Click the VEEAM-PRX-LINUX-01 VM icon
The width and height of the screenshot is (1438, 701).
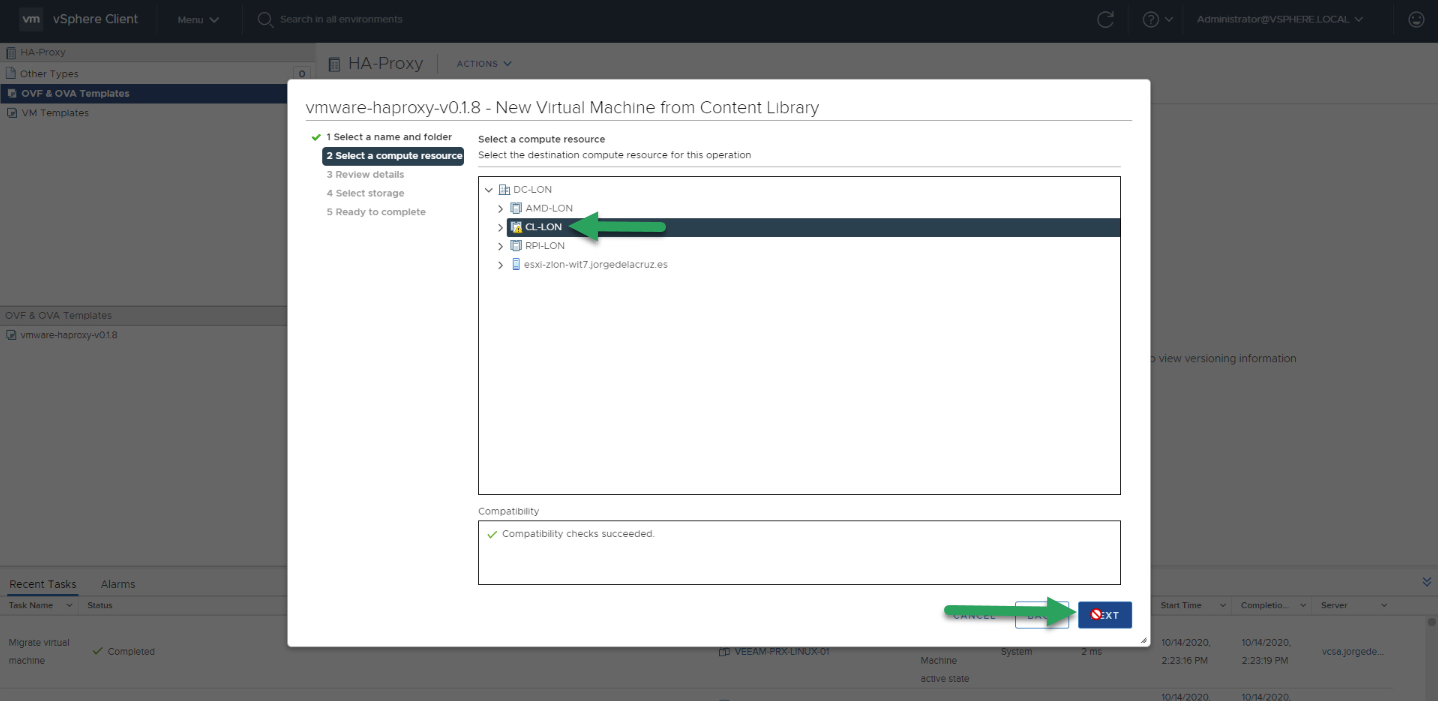coord(724,651)
